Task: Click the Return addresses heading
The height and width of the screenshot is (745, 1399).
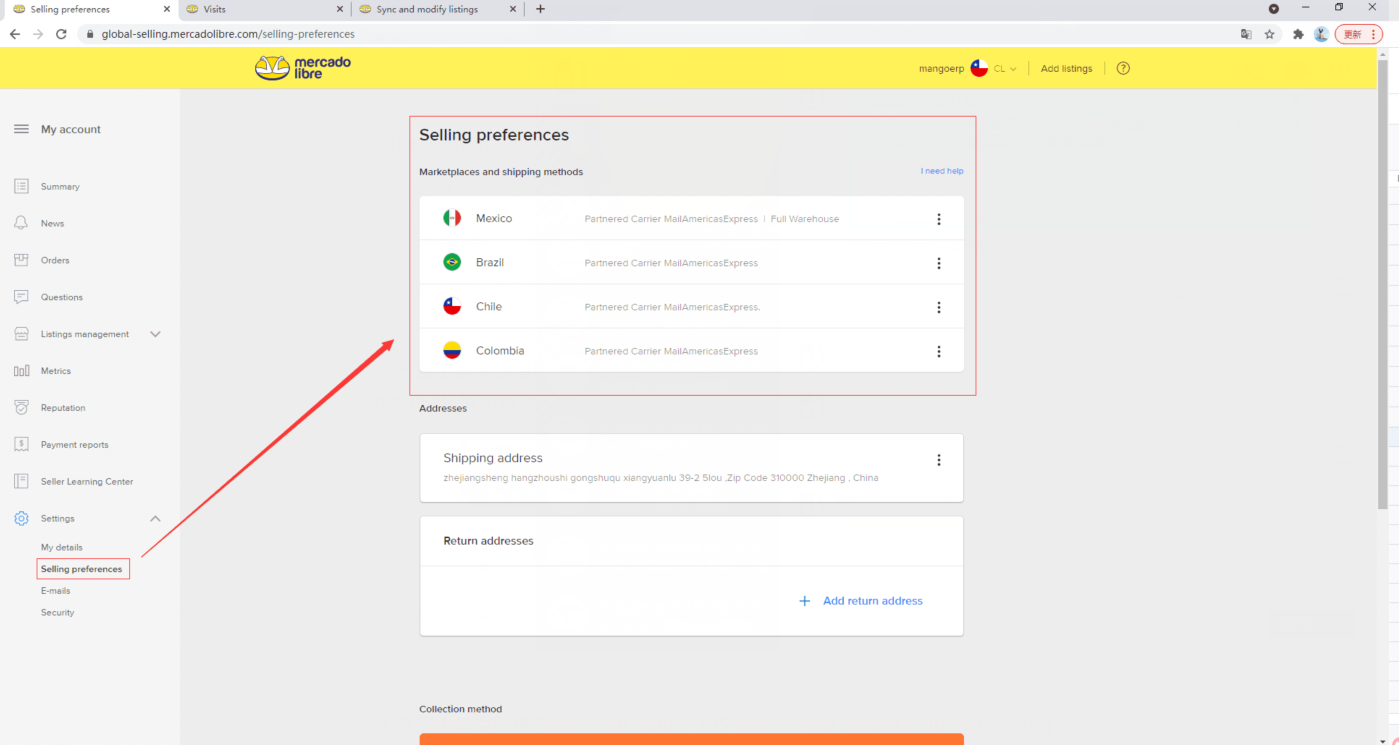Action: click(x=489, y=541)
